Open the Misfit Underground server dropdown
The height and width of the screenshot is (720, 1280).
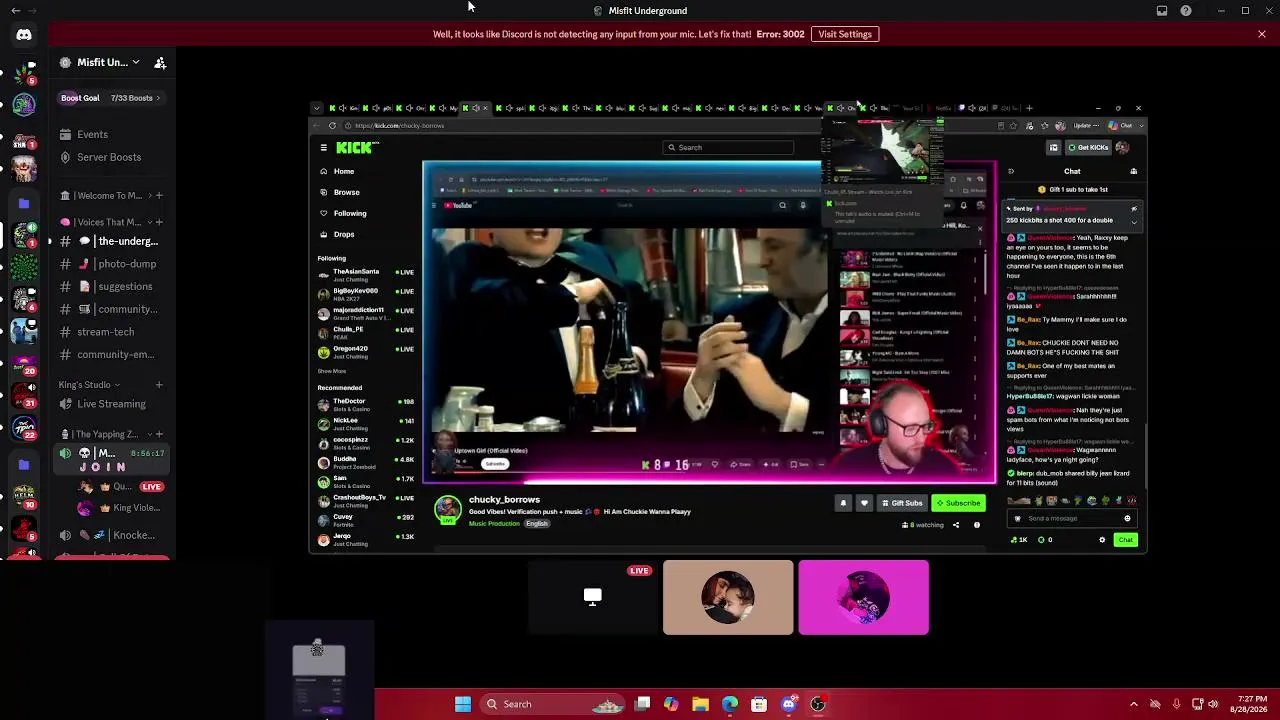102,63
